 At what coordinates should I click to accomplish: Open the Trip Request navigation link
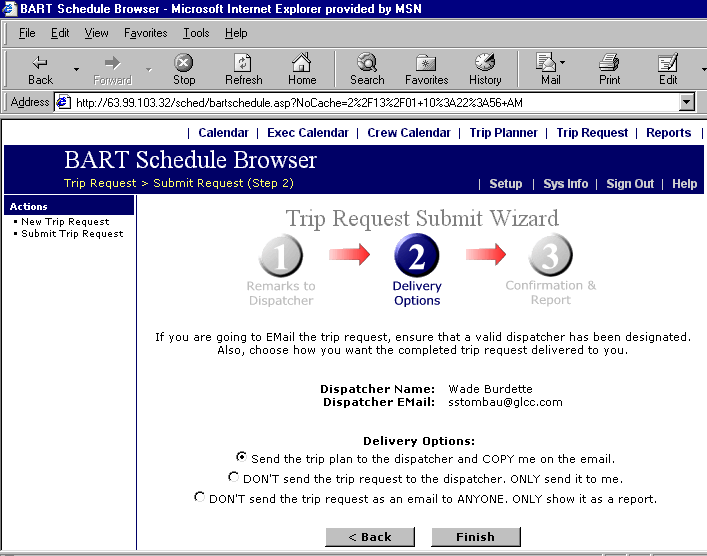592,133
